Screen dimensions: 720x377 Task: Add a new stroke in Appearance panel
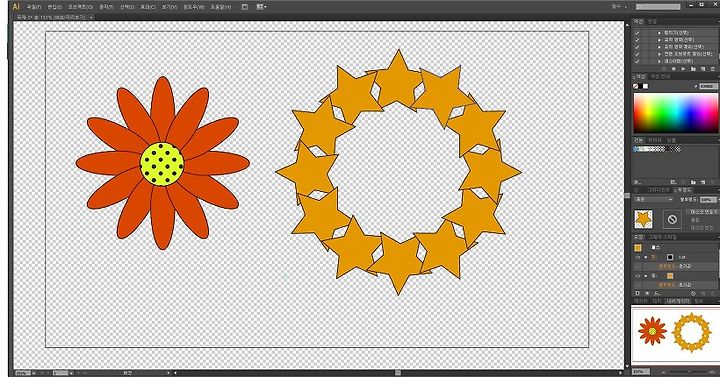coord(637,293)
